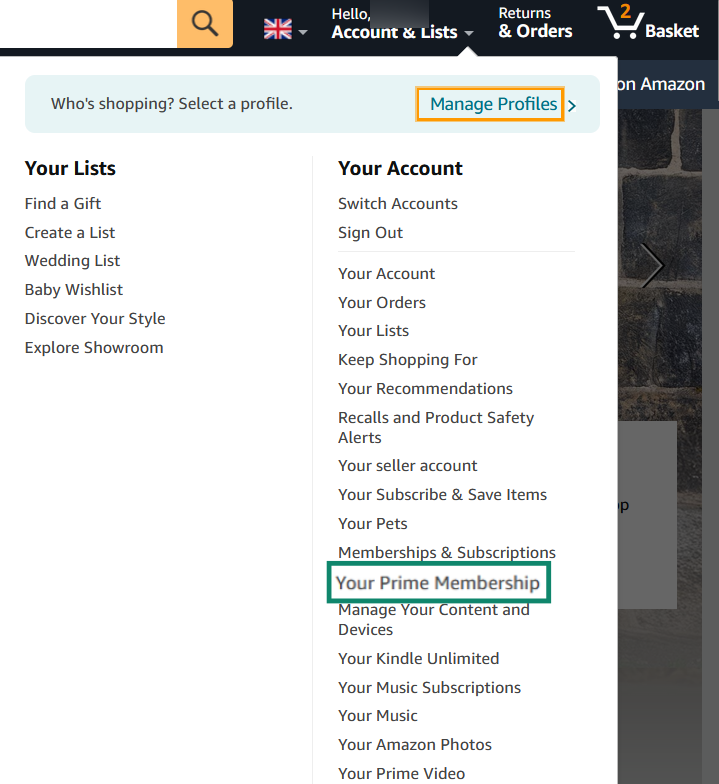
Task: Select Create a List
Action: [x=70, y=232]
